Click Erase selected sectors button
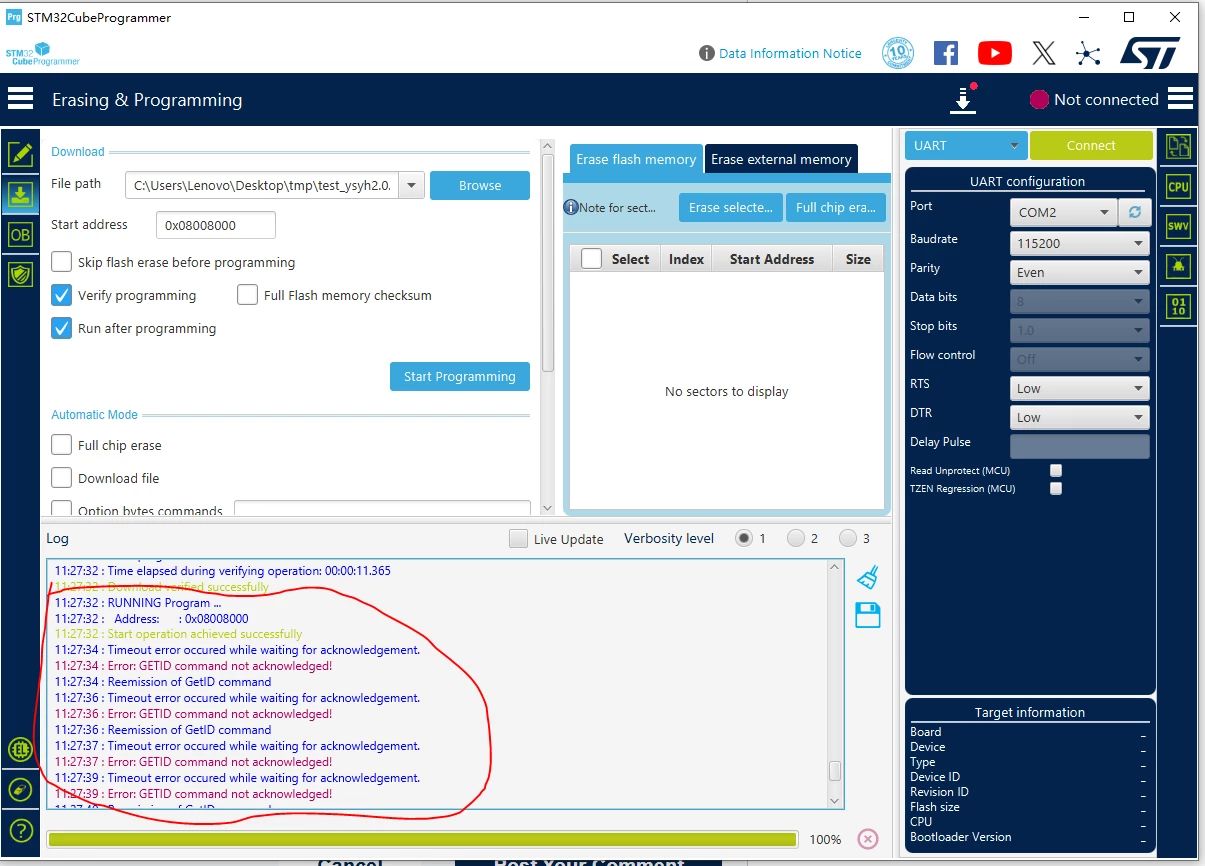This screenshot has width=1205, height=866. [x=731, y=207]
